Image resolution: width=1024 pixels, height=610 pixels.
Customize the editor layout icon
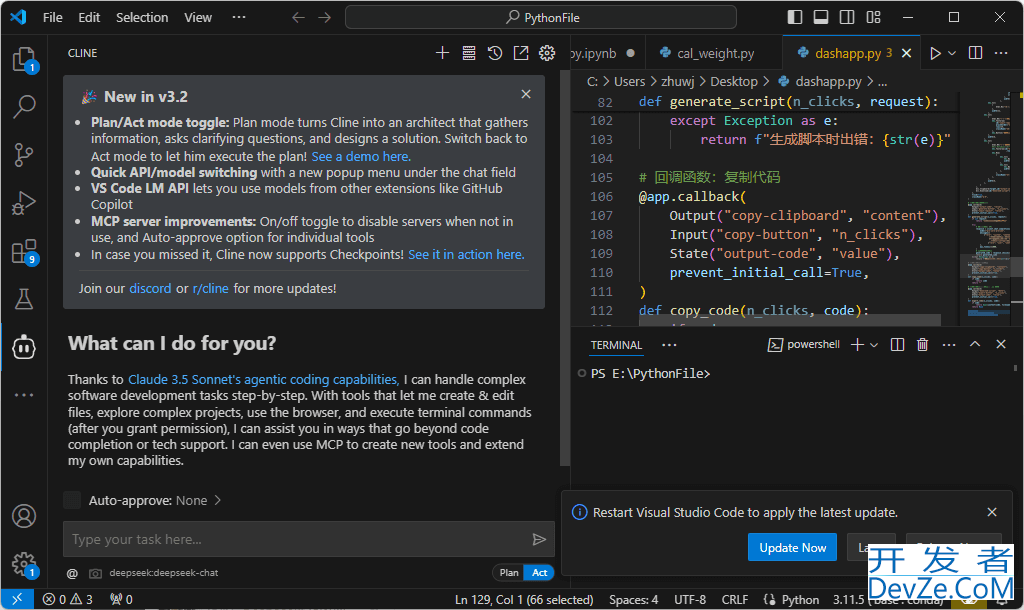point(873,17)
